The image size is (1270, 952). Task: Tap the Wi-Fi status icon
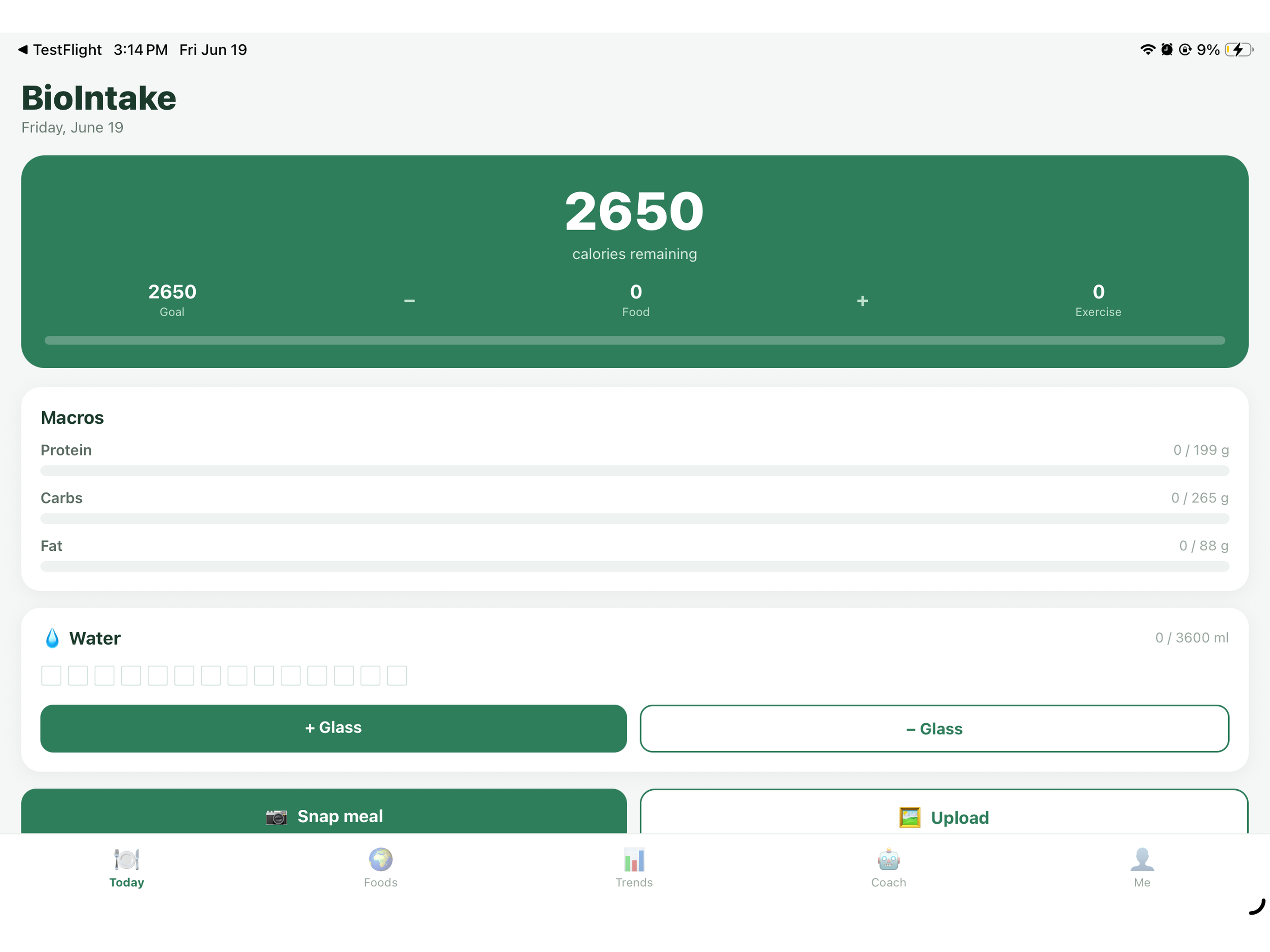[x=1147, y=50]
